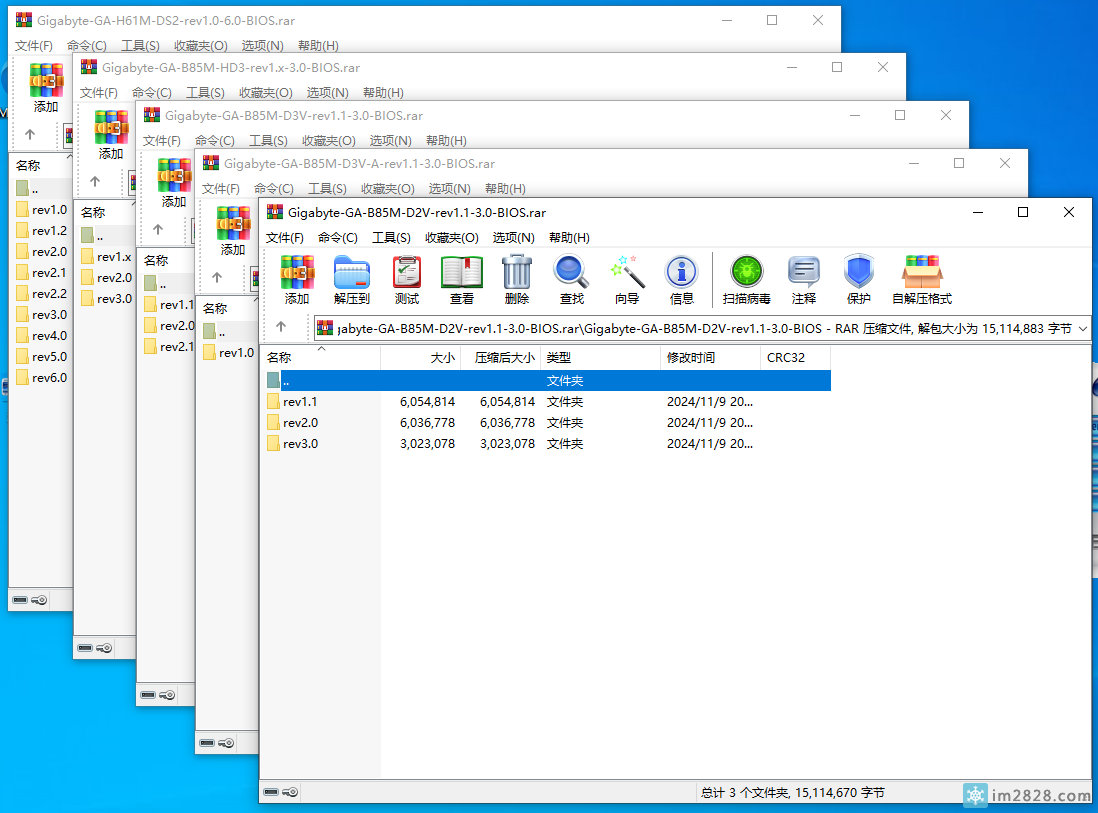Screen dimensions: 1098x813
Task: Click the 添加 icon in the B85M-D3V-A window
Action: (x=233, y=231)
